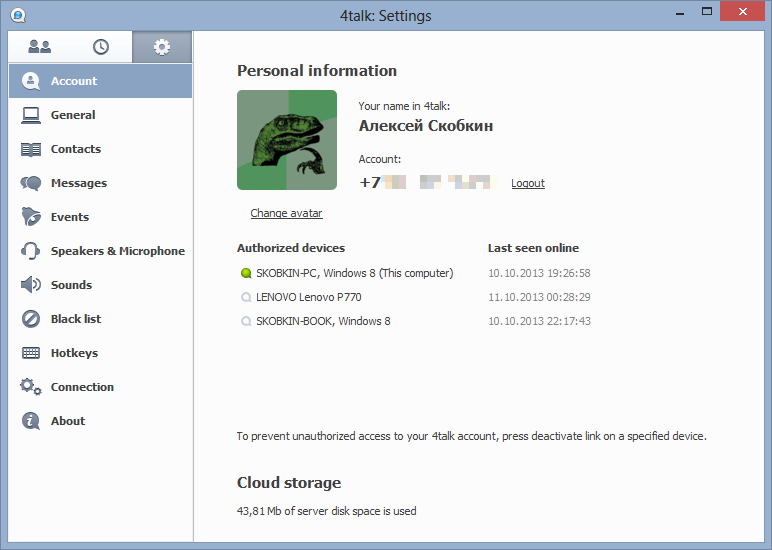
Task: Open the About section
Action: pyautogui.click(x=68, y=421)
